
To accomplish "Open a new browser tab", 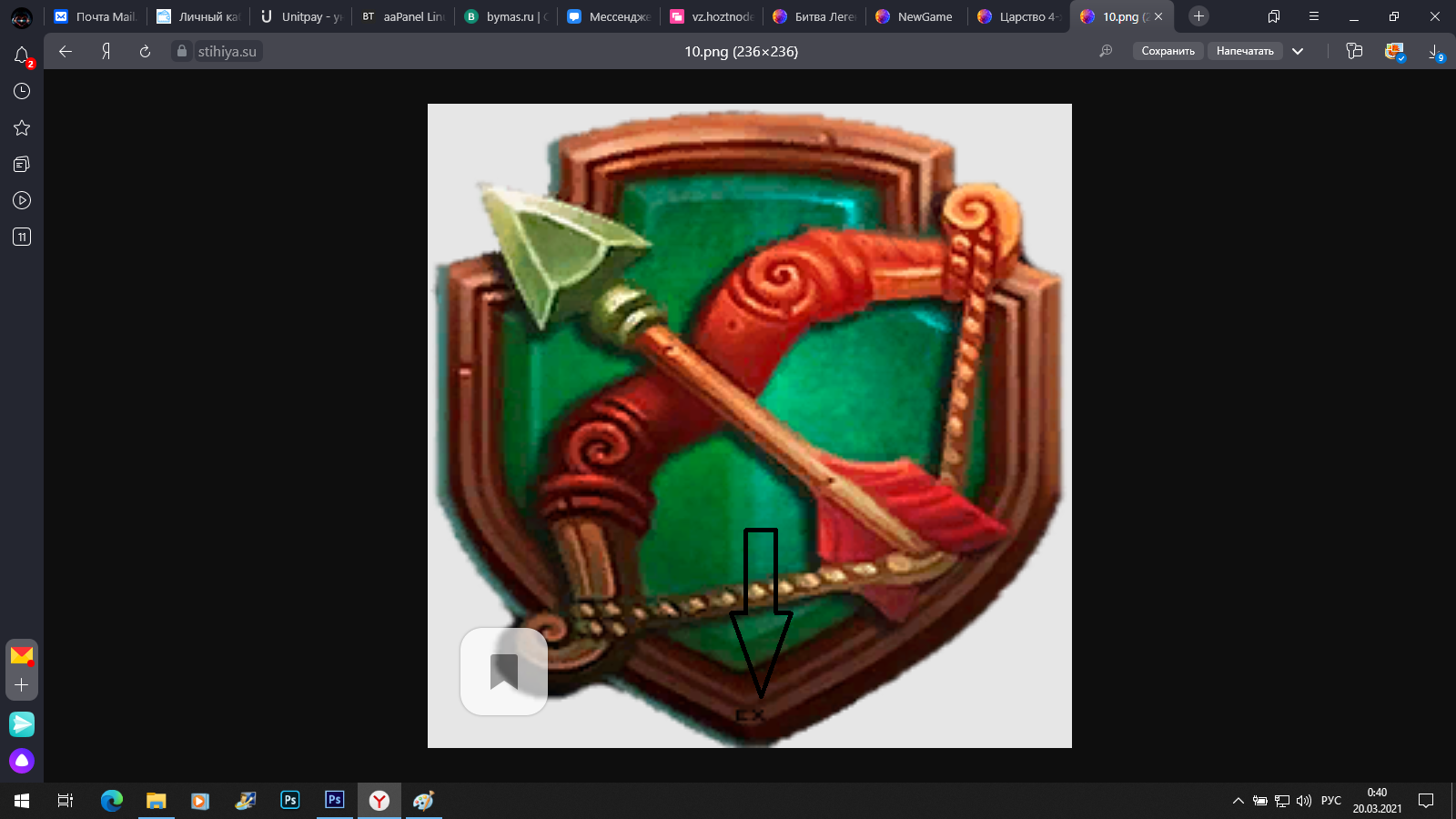I will [1198, 16].
